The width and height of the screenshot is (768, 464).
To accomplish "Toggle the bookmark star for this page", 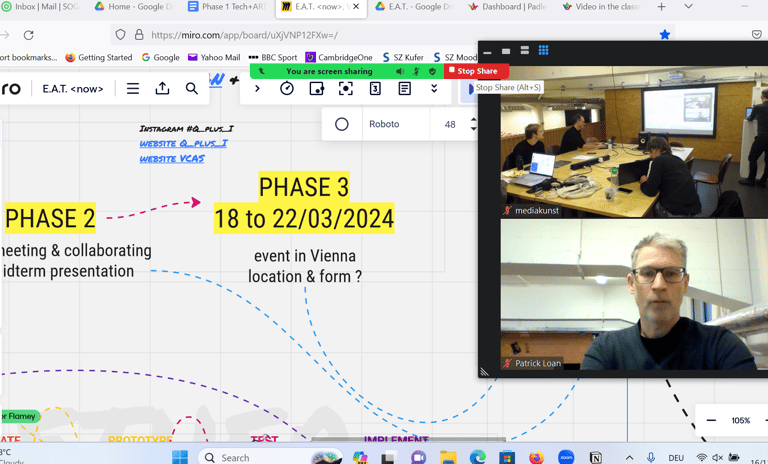I will pos(664,35).
